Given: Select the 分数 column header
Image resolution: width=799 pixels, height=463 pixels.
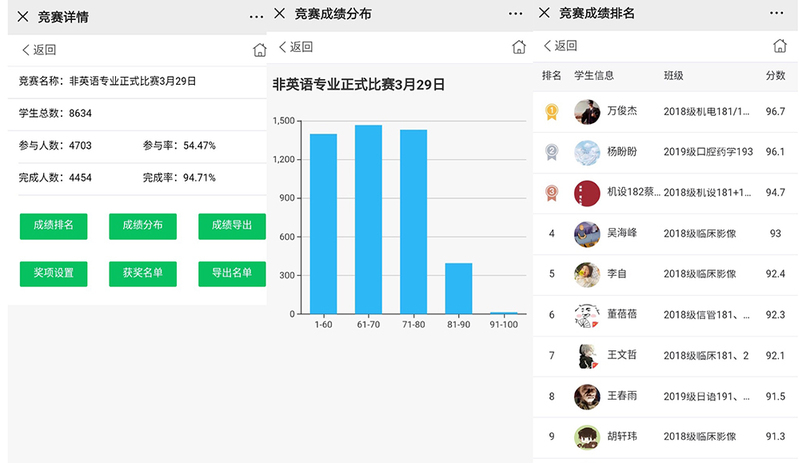Looking at the screenshot, I should click(775, 76).
